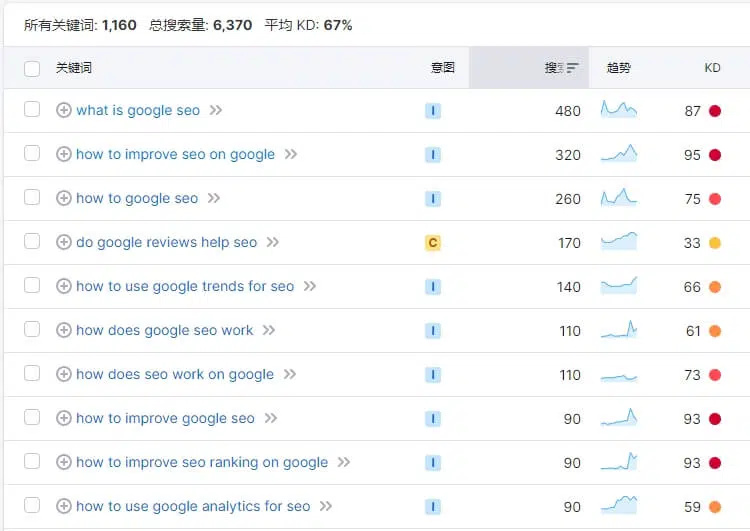Add 'how does seo work on google' keyword
Viewport: 750px width, 531px height.
pos(64,374)
